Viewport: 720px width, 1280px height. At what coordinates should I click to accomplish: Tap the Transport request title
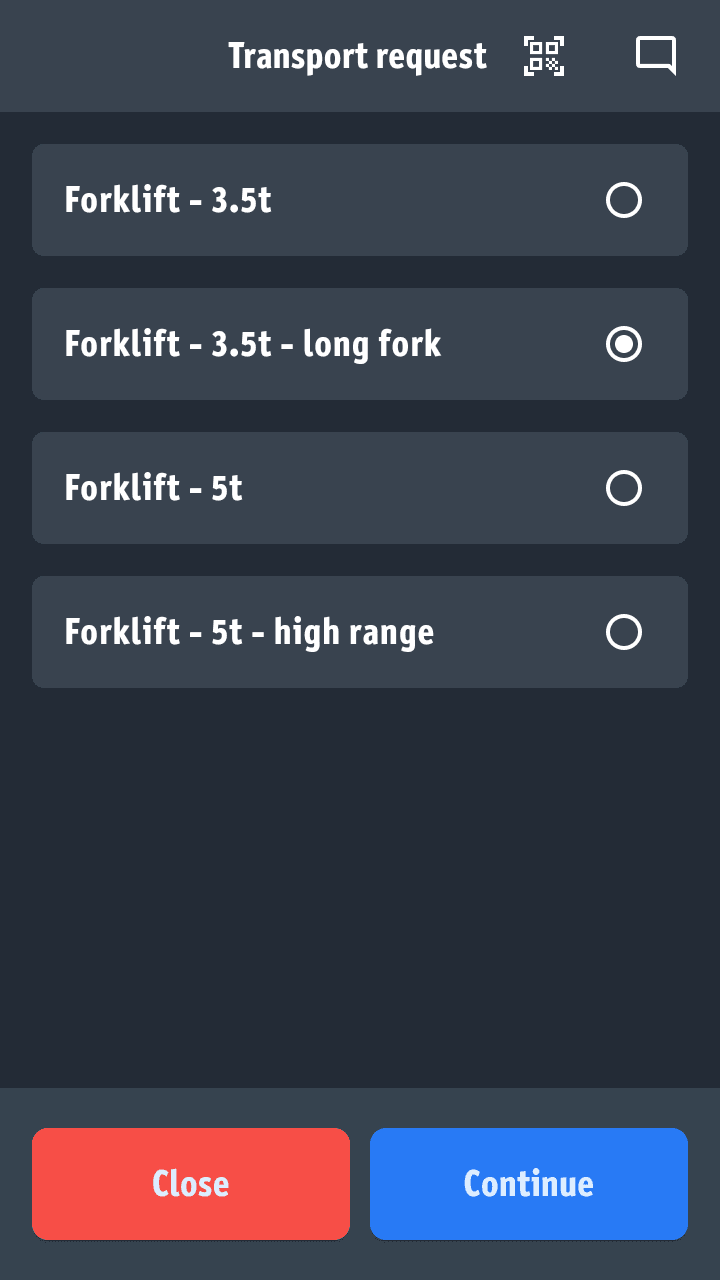point(357,56)
